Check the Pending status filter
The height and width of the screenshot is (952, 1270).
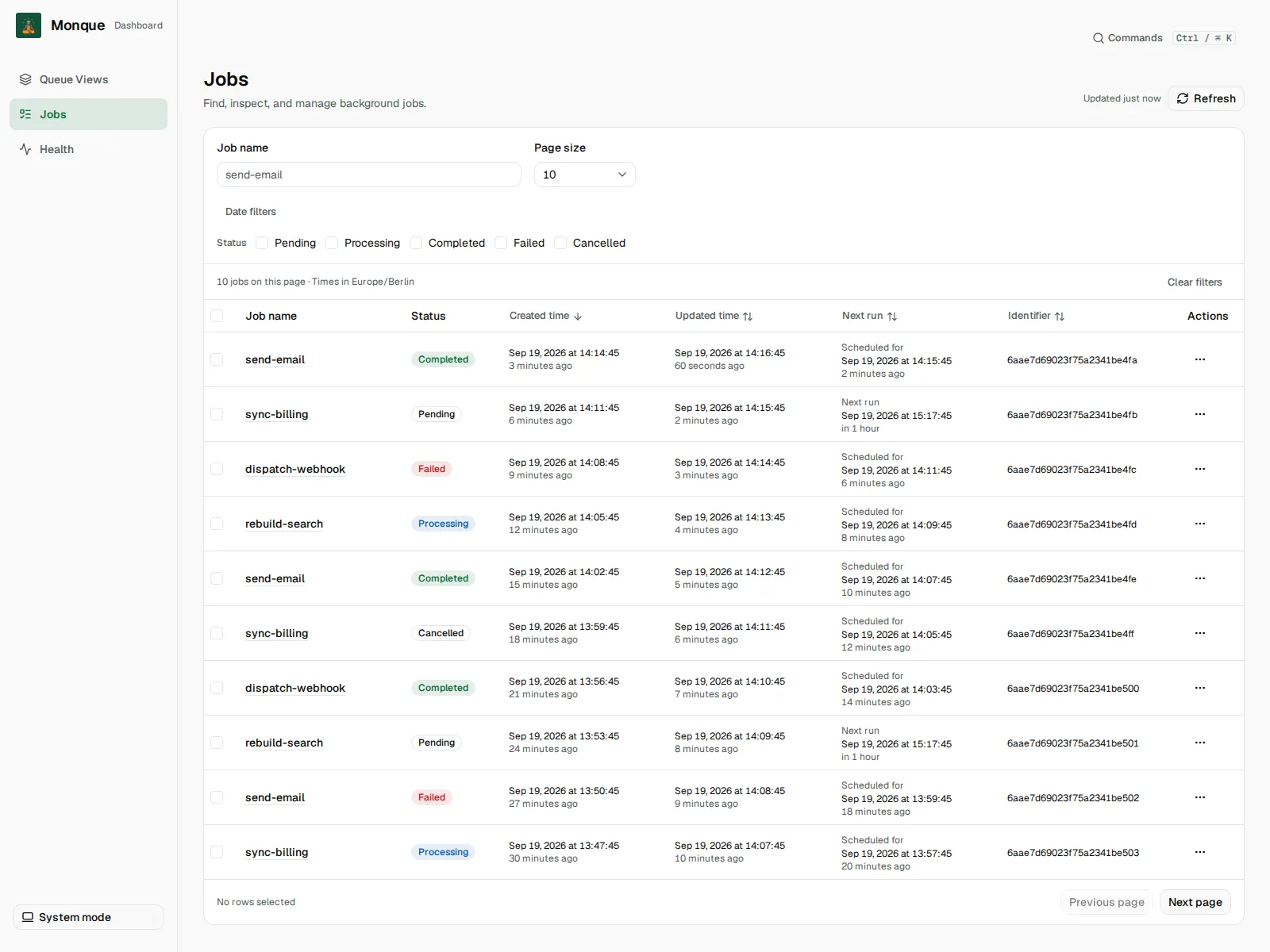coord(262,243)
